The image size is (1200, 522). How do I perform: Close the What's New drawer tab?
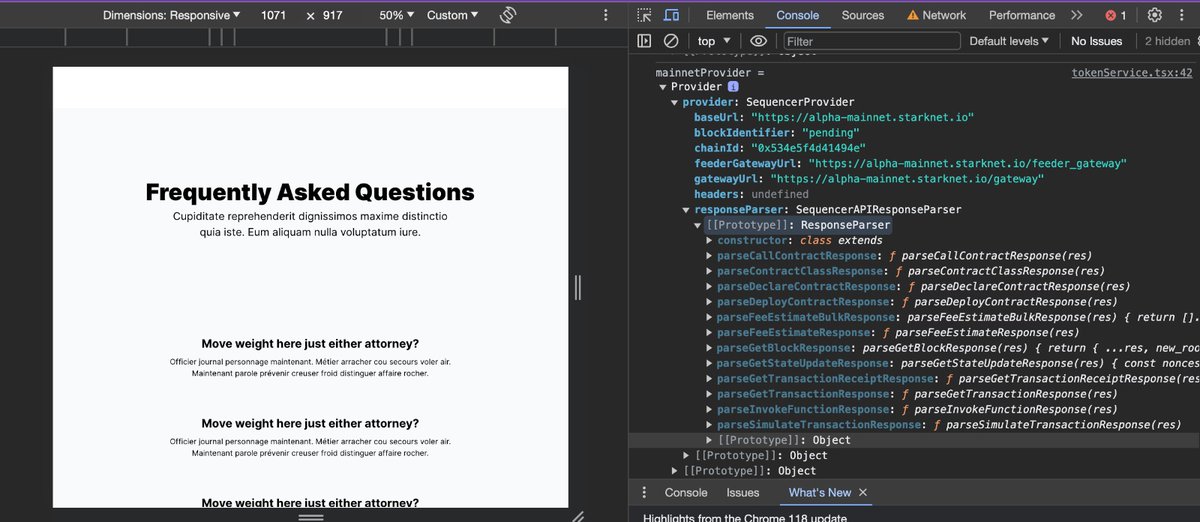pyautogui.click(x=863, y=492)
